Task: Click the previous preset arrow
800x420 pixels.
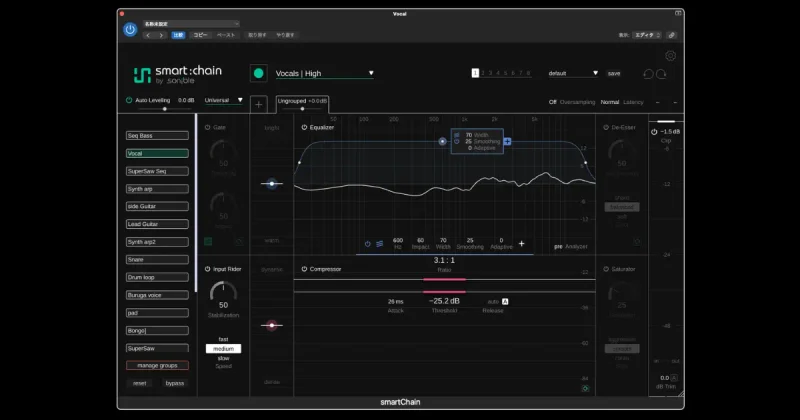Action: point(148,35)
